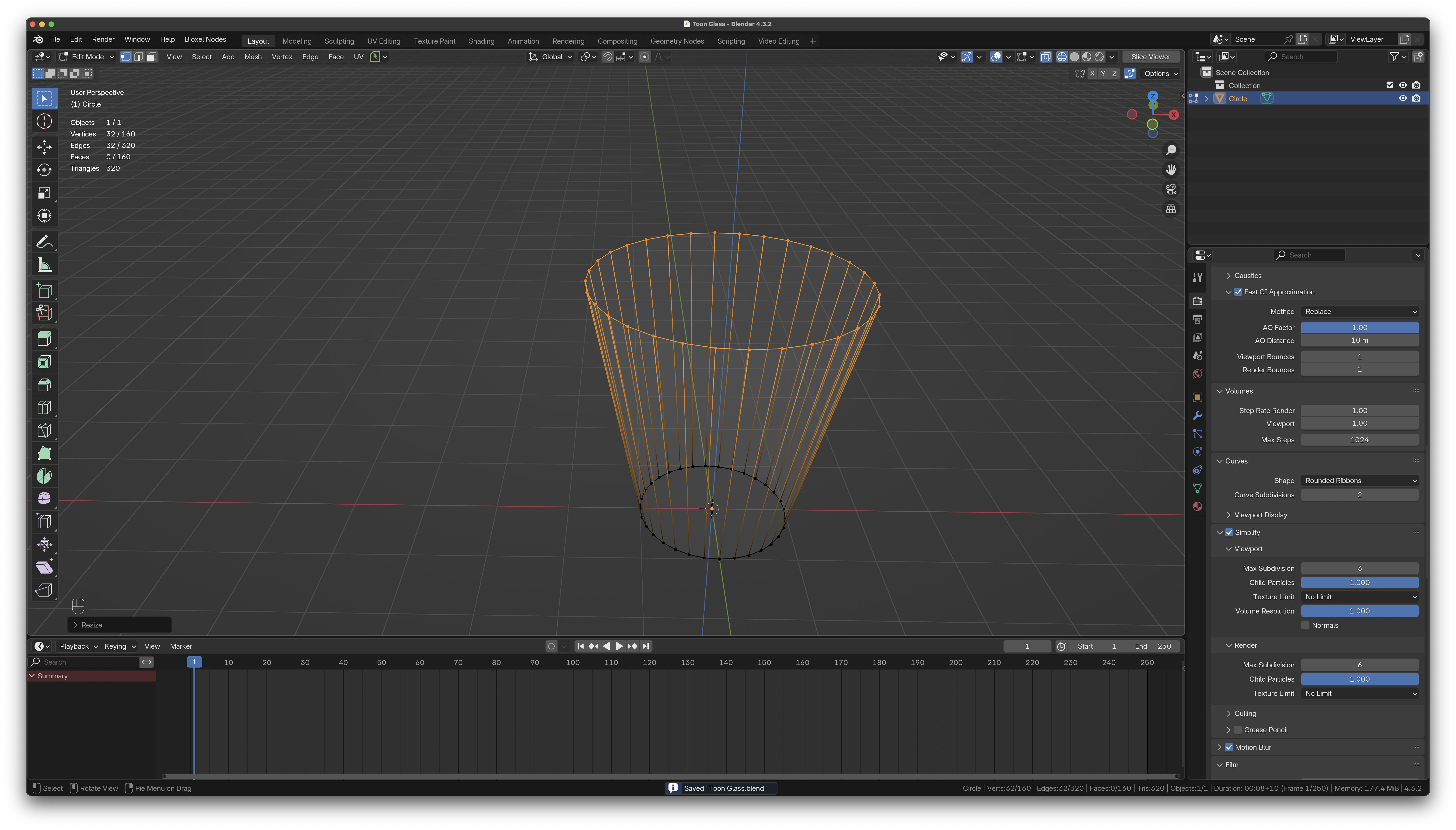Open the Material properties tab

(x=1197, y=506)
